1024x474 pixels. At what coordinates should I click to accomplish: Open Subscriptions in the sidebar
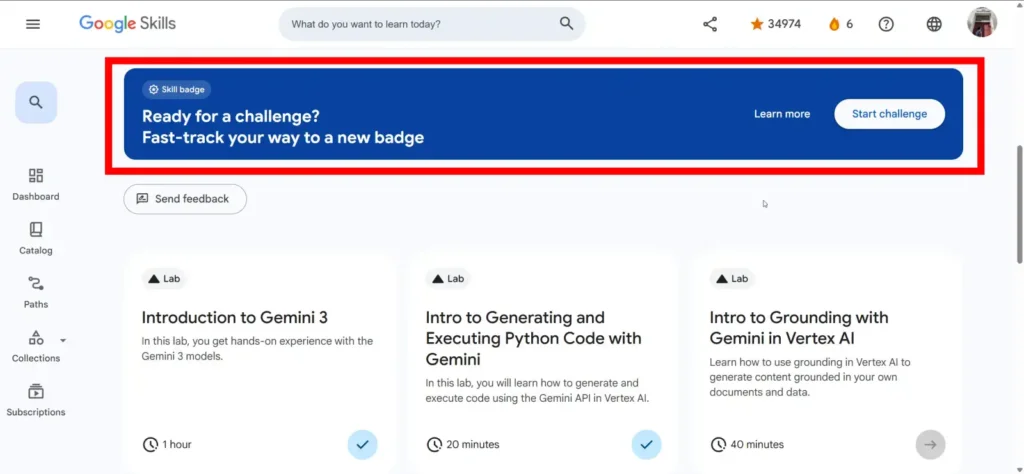coord(36,399)
